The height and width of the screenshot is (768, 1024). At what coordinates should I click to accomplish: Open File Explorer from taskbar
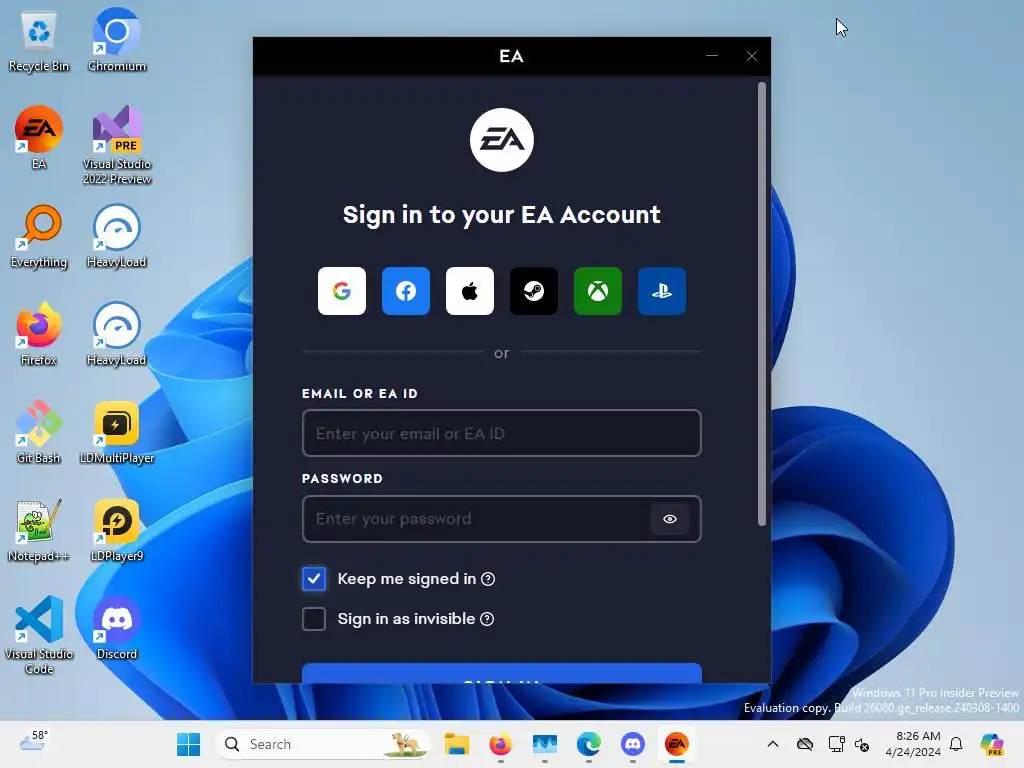pyautogui.click(x=456, y=744)
